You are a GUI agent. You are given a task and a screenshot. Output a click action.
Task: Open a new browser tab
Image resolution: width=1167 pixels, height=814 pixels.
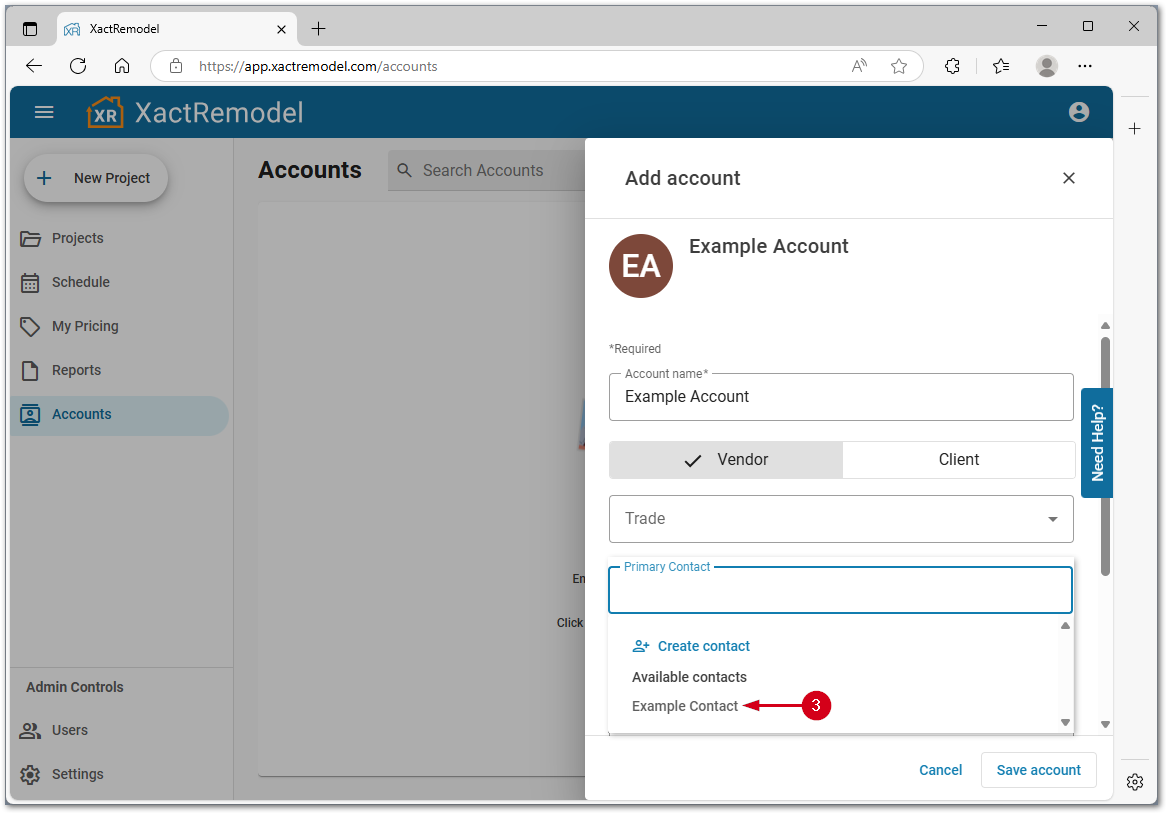319,29
